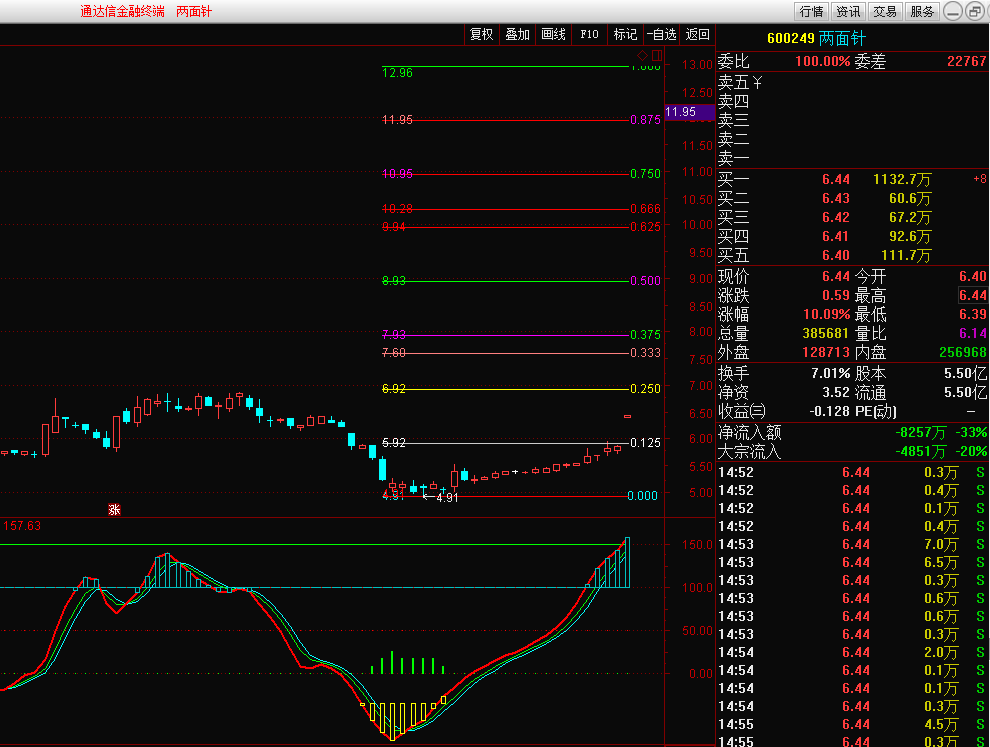Click the 通达信金融终端 title text
This screenshot has height=747, width=990.
pyautogui.click(x=122, y=11)
